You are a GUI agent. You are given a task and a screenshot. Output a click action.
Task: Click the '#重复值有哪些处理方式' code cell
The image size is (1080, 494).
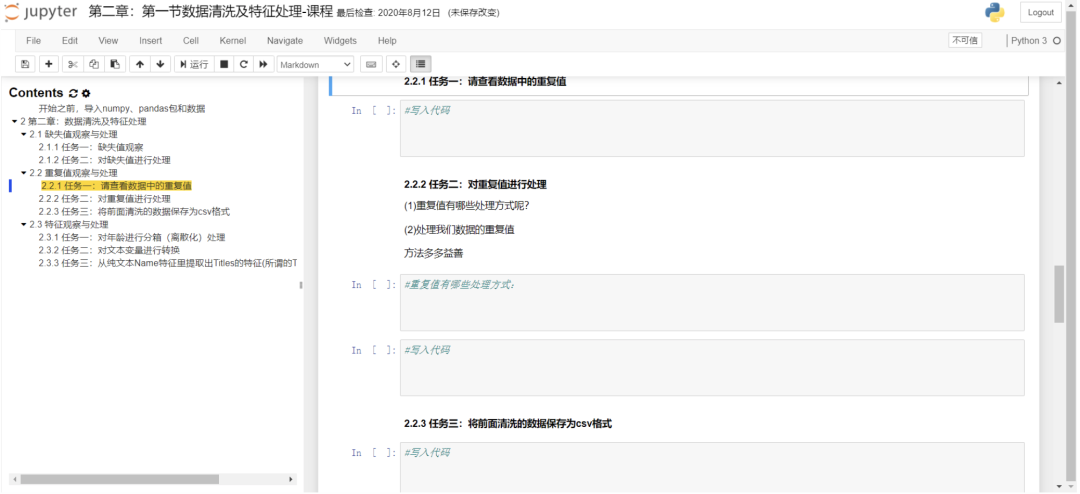(712, 302)
